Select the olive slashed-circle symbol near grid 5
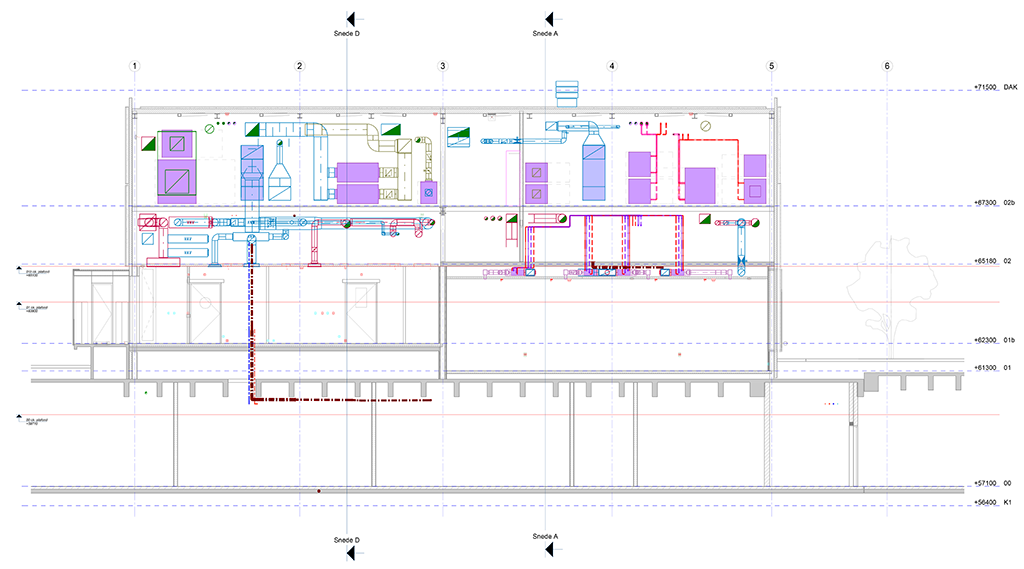 (x=705, y=126)
